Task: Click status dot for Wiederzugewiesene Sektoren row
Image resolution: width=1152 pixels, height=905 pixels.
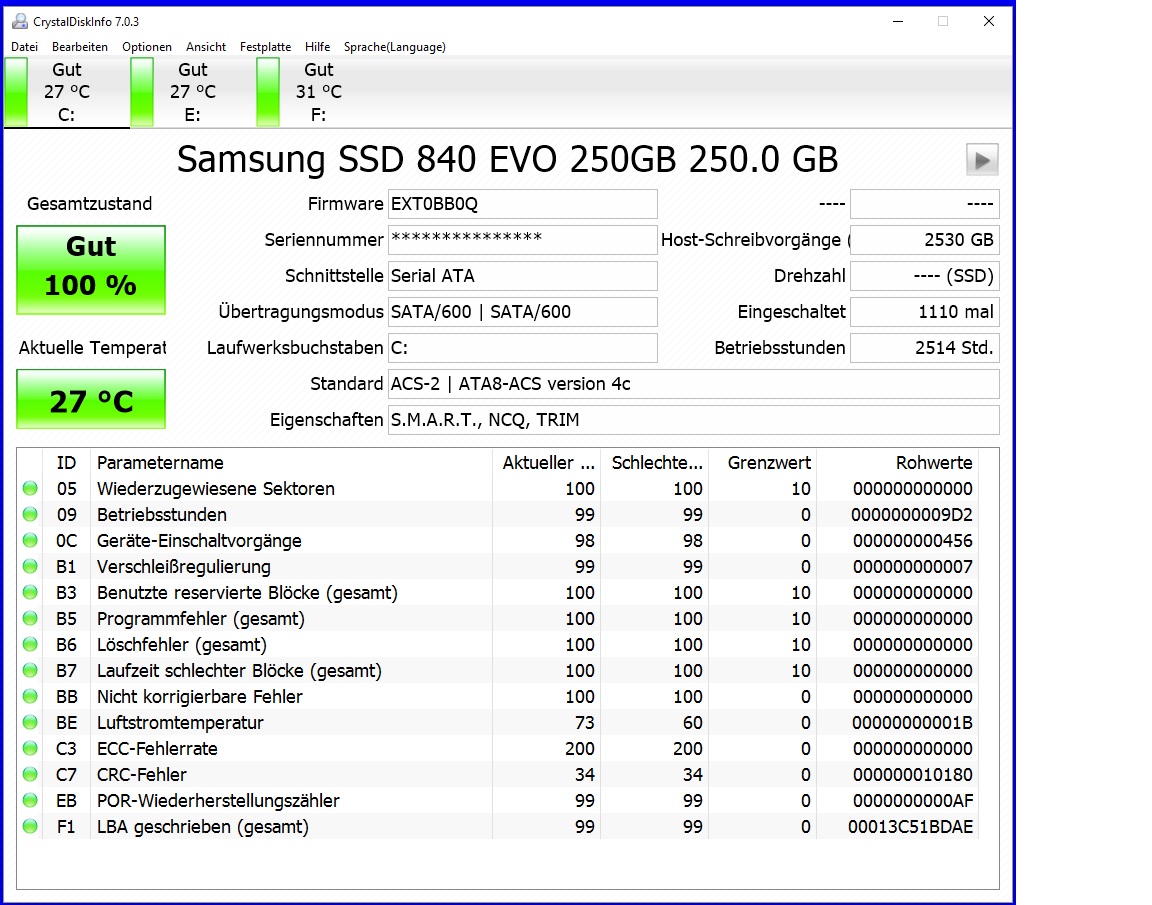Action: click(x=30, y=488)
